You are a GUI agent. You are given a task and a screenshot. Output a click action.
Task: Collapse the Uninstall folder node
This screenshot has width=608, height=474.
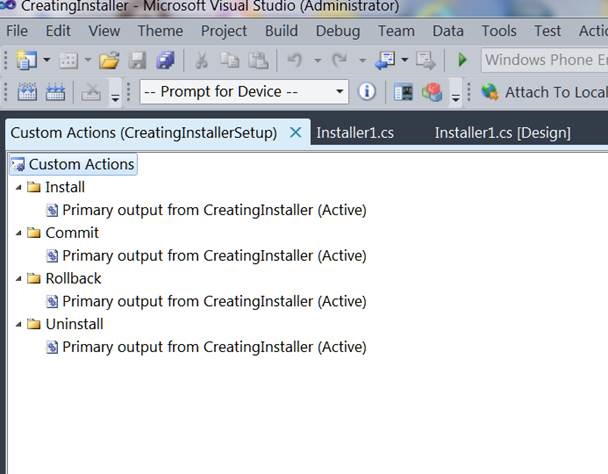tap(18, 325)
